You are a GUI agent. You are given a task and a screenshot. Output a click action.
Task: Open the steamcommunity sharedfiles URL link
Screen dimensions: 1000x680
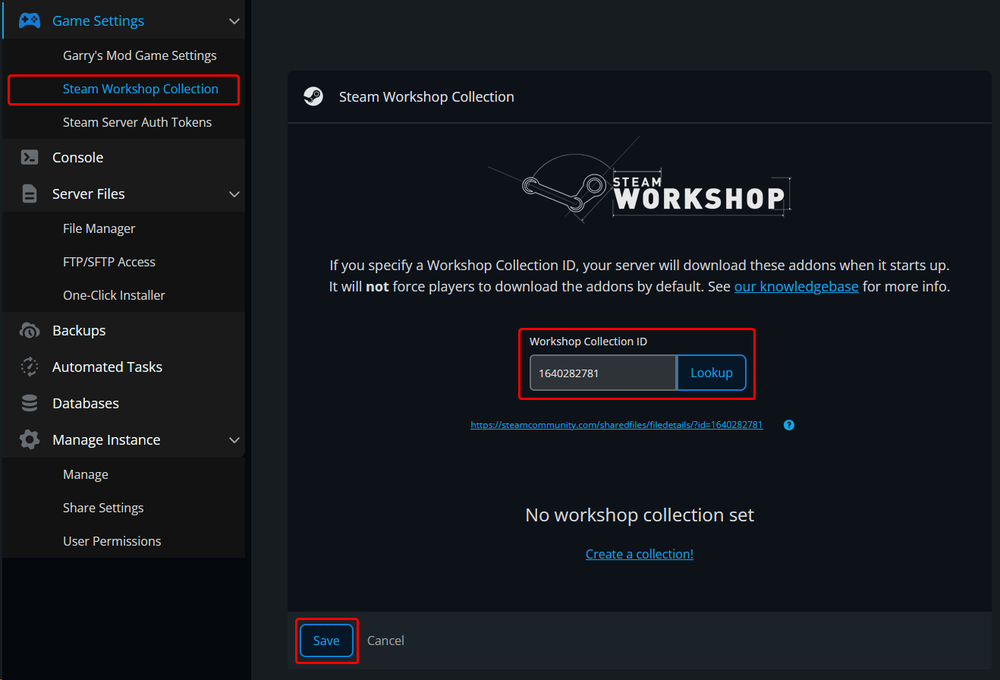pyautogui.click(x=616, y=425)
